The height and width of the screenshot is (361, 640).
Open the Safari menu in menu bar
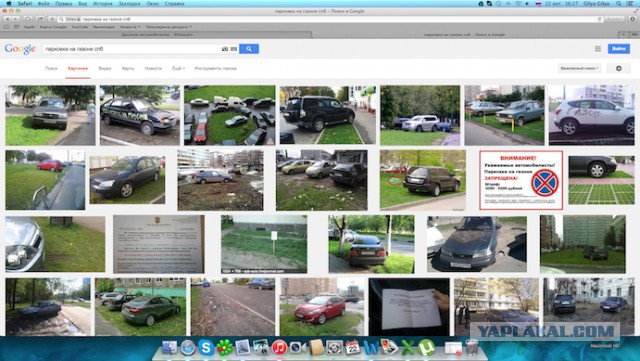coord(25,4)
